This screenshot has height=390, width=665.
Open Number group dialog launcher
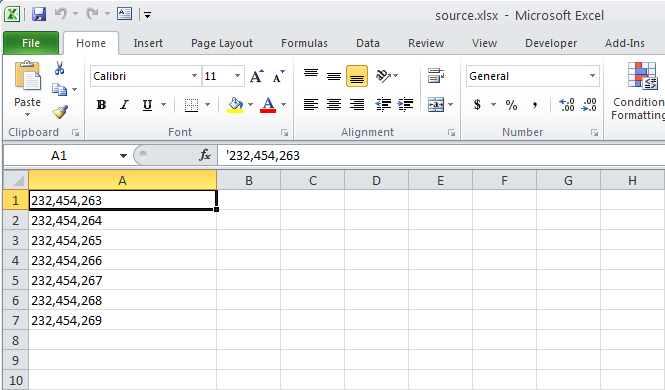[594, 133]
